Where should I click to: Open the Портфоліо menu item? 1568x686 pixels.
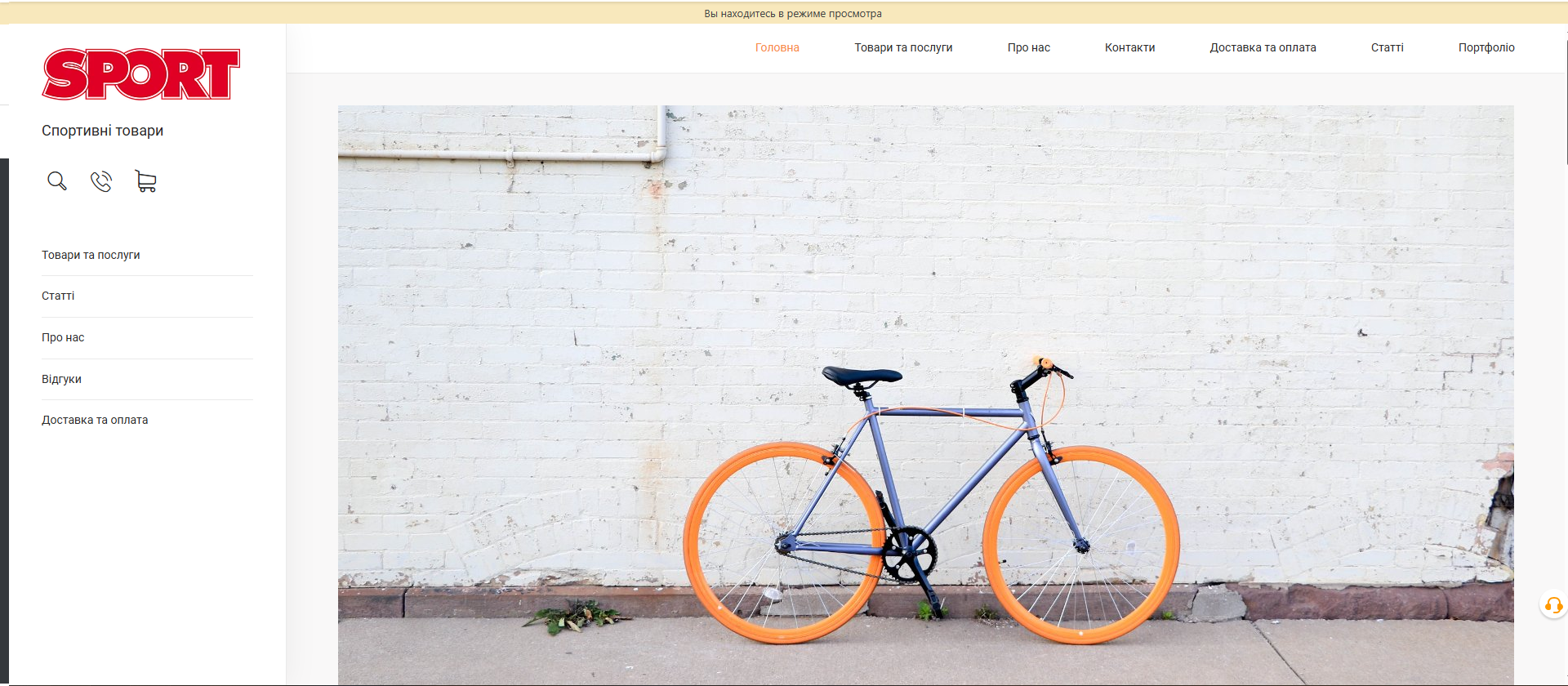[x=1486, y=47]
